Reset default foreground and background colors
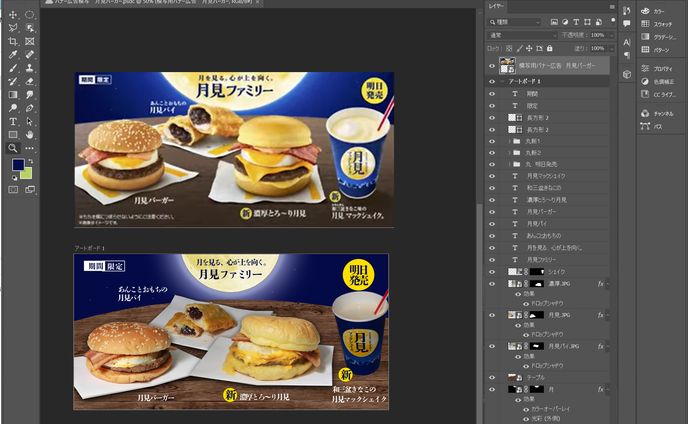 tap(14, 178)
